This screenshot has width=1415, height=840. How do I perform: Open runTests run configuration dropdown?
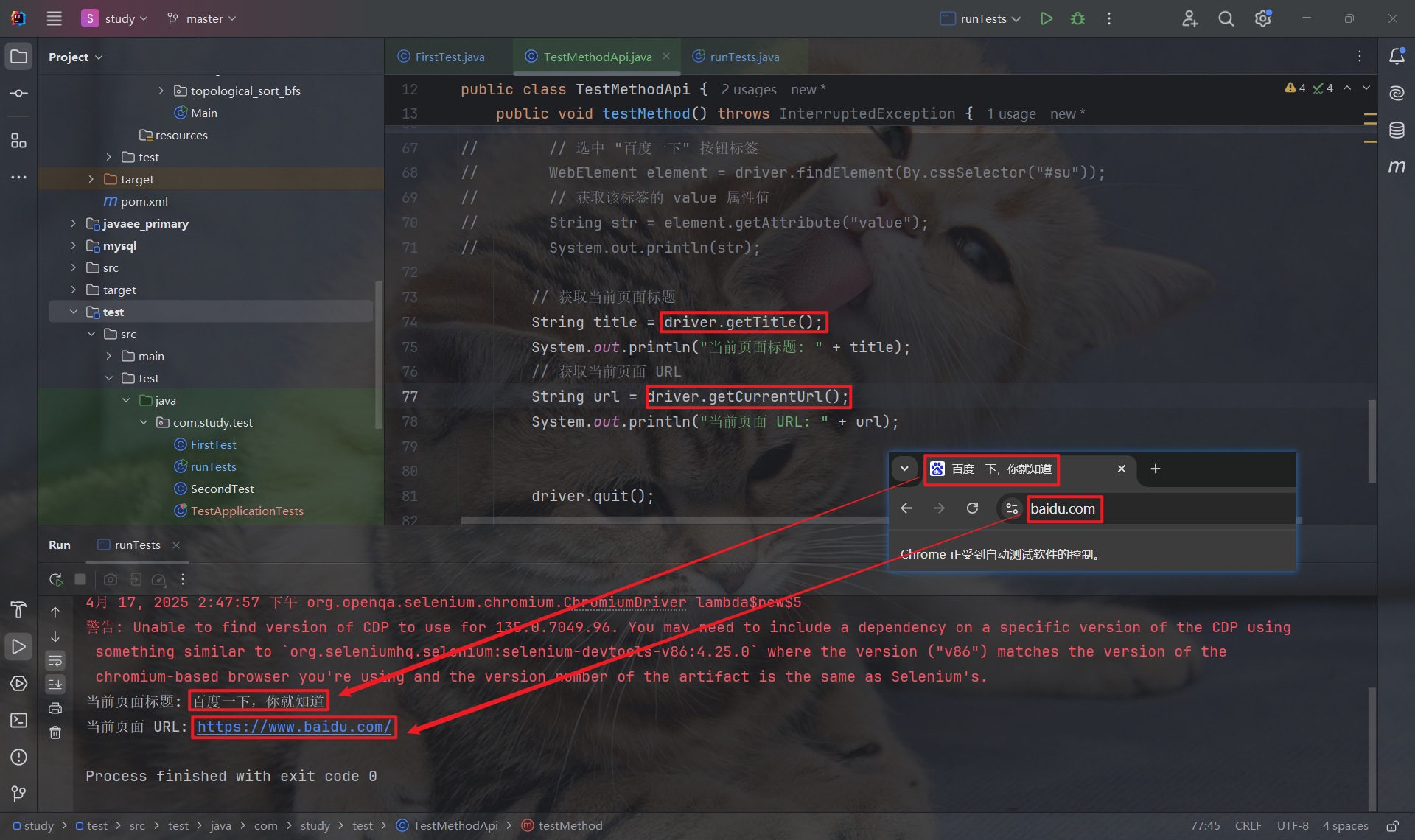point(982,18)
